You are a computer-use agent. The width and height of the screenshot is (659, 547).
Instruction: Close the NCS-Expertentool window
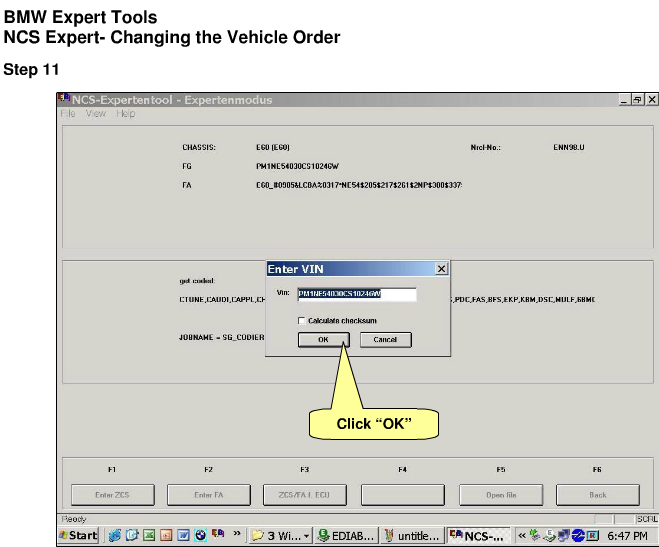tap(652, 100)
